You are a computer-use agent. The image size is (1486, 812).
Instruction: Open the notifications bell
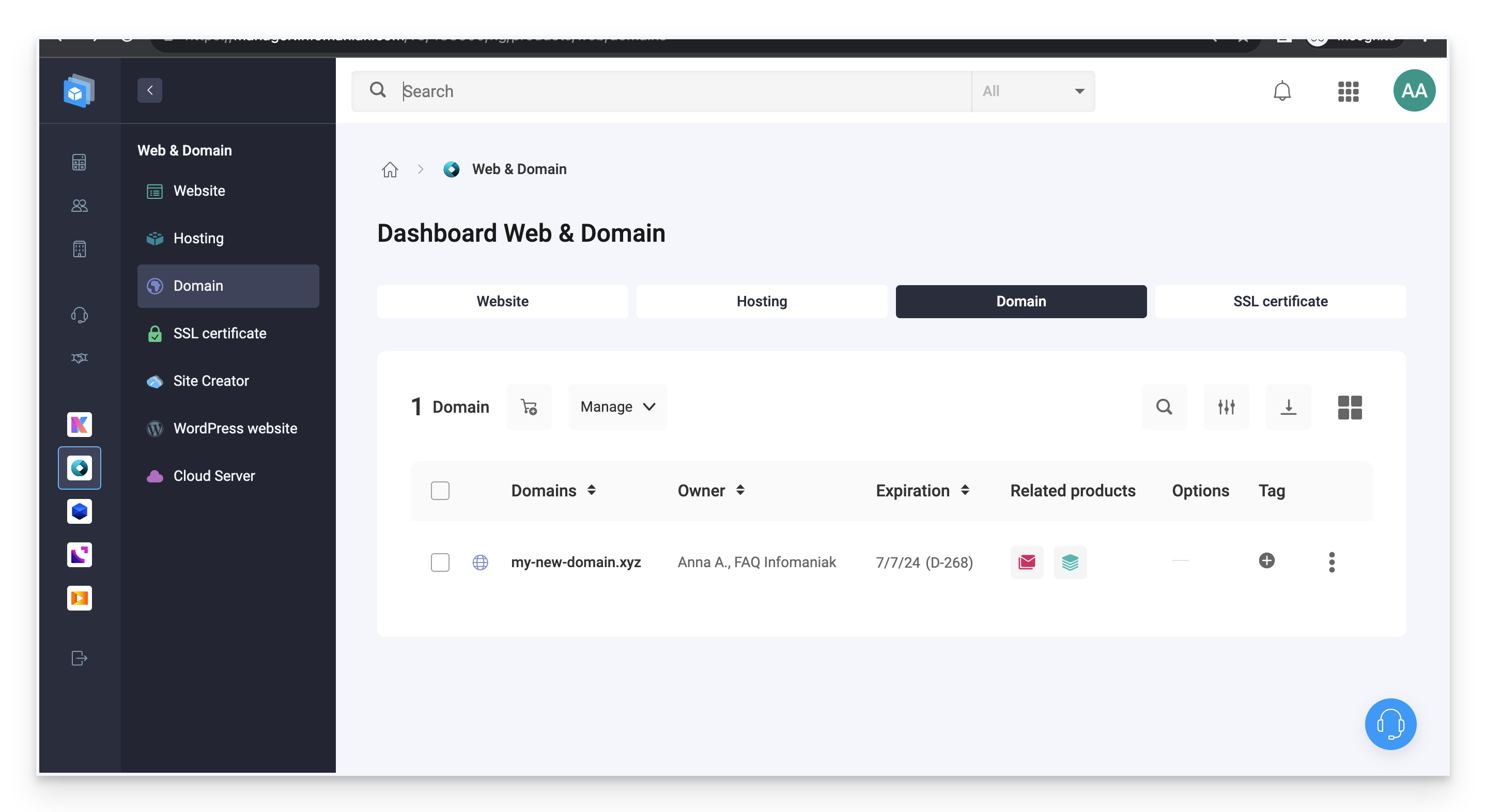pyautogui.click(x=1282, y=90)
